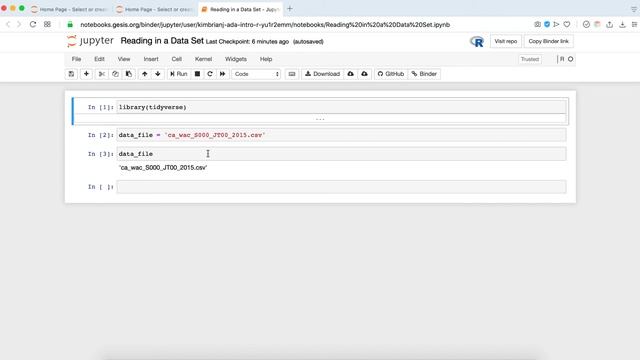Click Copy Binder link button
Screen dimensions: 640x360
coord(549,41)
